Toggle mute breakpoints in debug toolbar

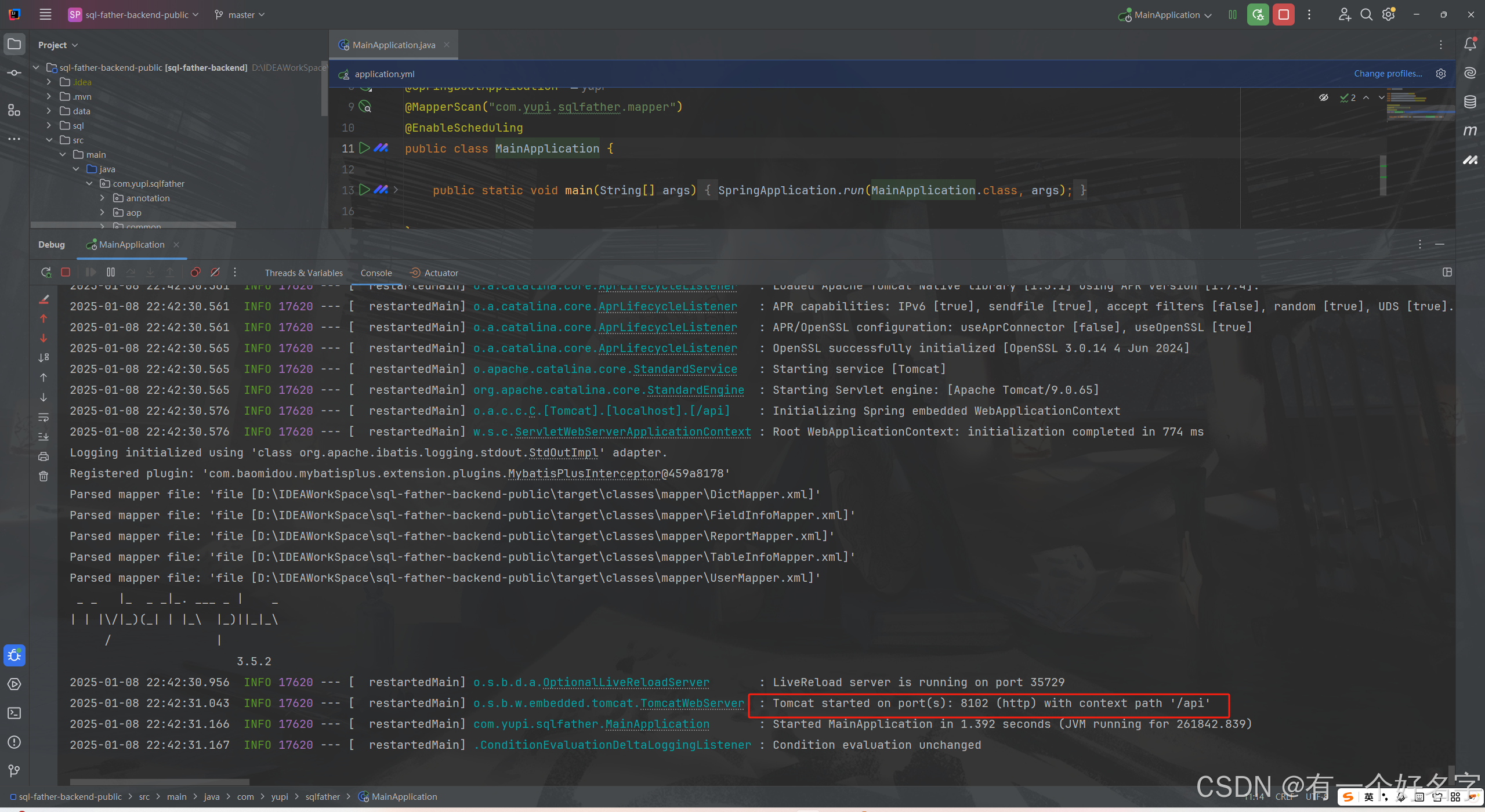pos(215,272)
